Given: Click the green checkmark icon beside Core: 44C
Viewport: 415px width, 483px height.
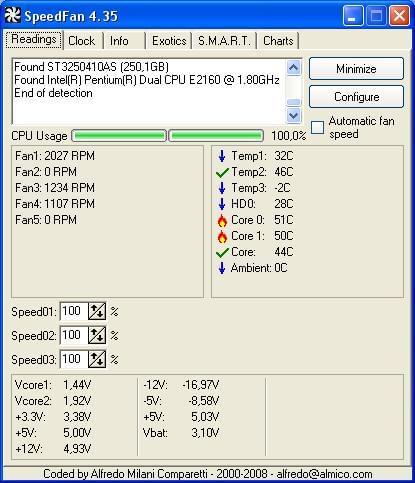Looking at the screenshot, I should pos(222,252).
